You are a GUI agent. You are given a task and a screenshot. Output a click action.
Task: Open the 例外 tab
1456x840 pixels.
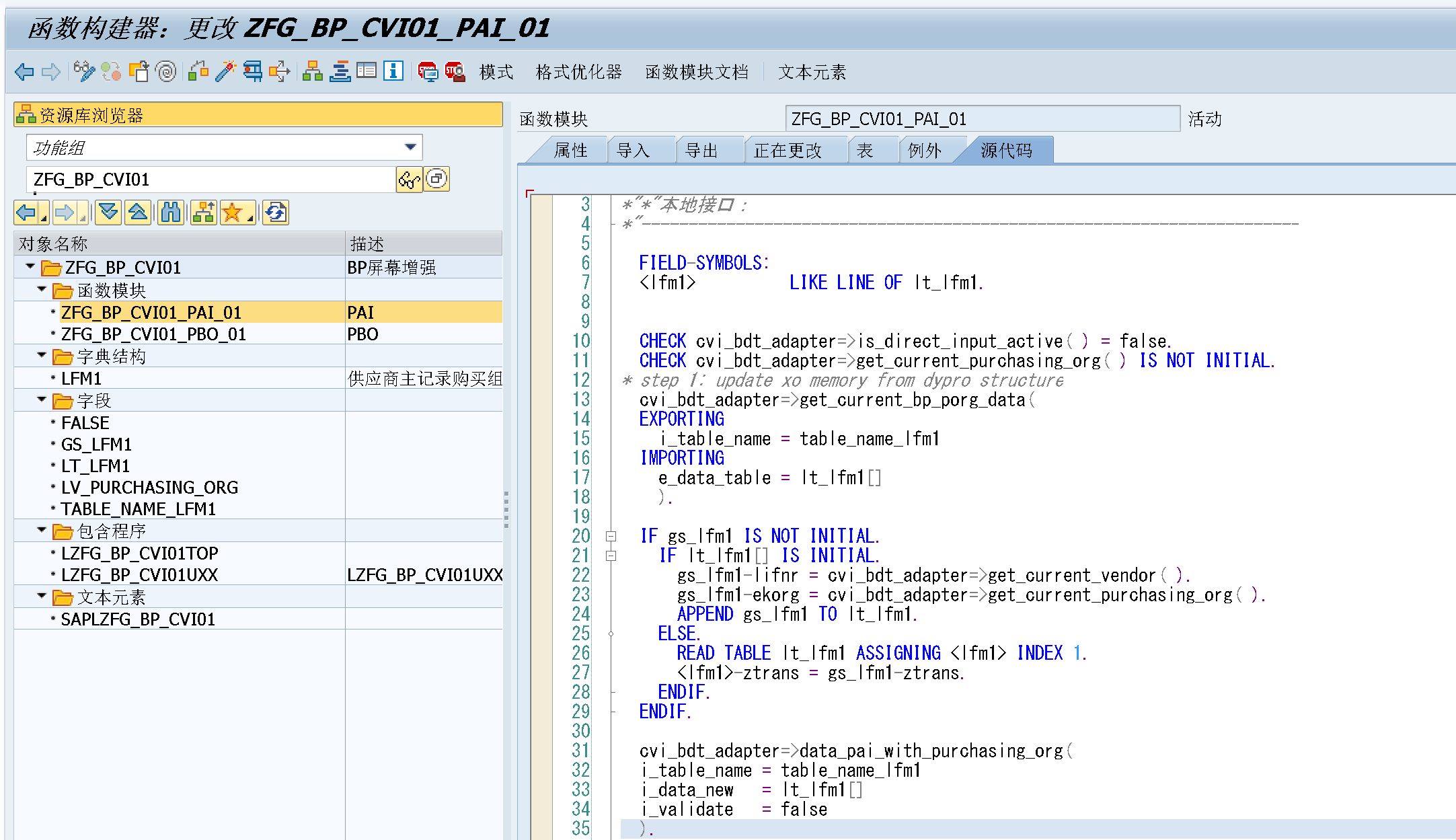pos(924,151)
